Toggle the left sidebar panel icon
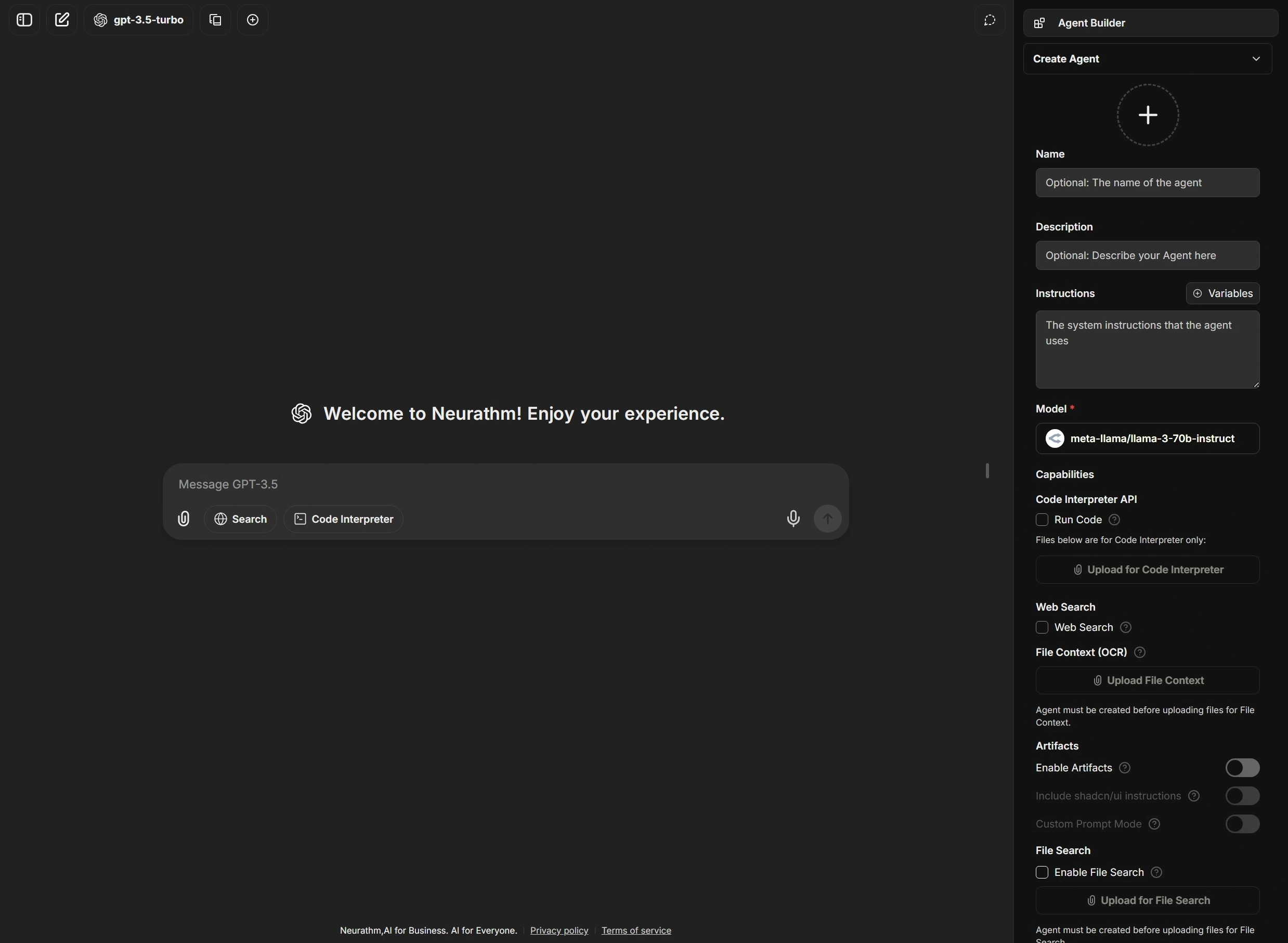 coord(24,20)
